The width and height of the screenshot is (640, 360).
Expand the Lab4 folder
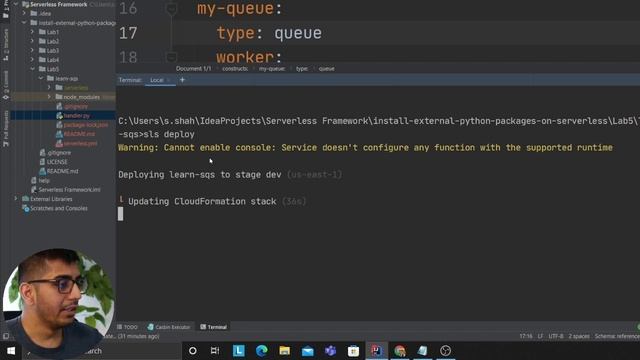pyautogui.click(x=32, y=60)
